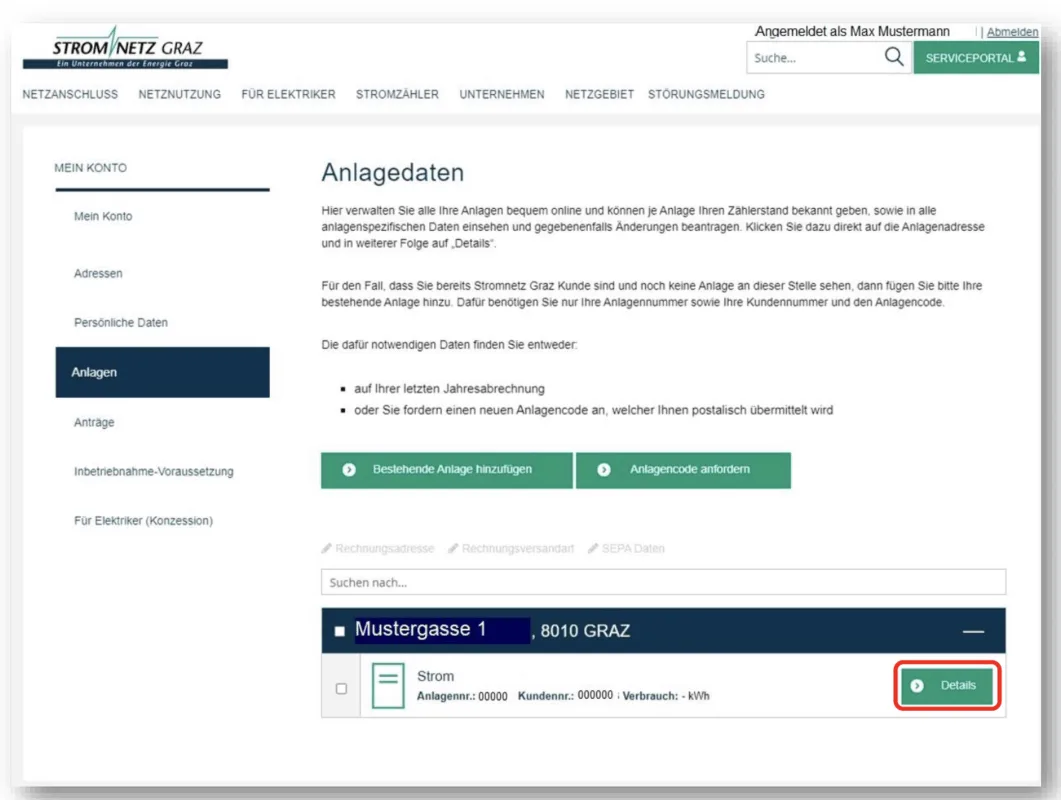This screenshot has height=800, width=1061.
Task: Click Anlagencode anfordern button
Action: pyautogui.click(x=683, y=470)
